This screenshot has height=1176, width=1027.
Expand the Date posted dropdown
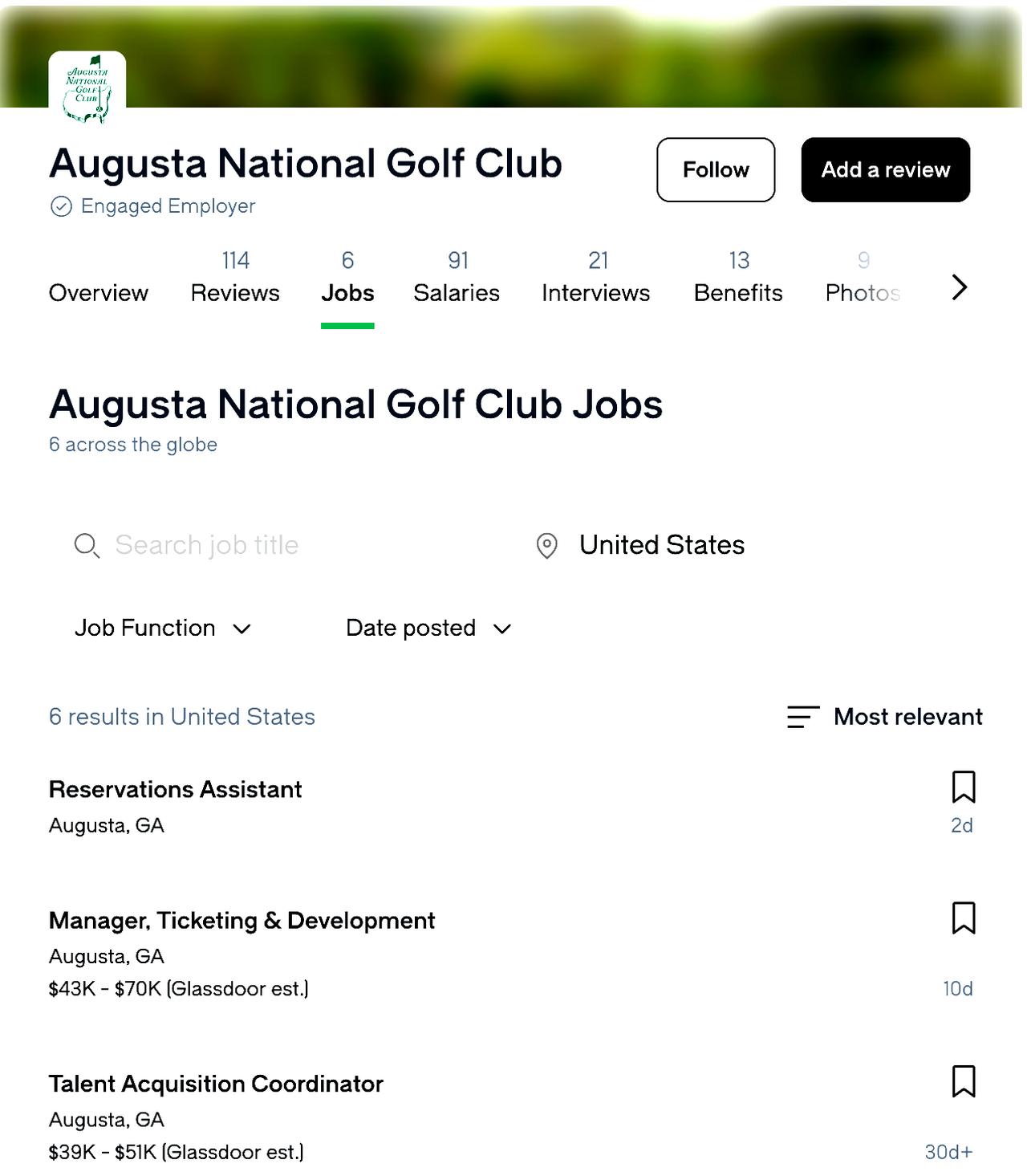pyautogui.click(x=429, y=628)
